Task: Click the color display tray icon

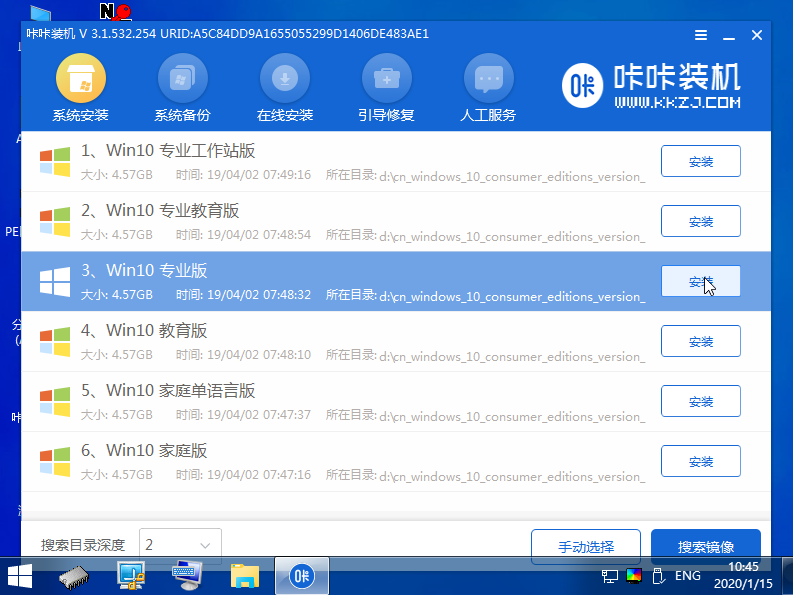Action: pyautogui.click(x=634, y=576)
